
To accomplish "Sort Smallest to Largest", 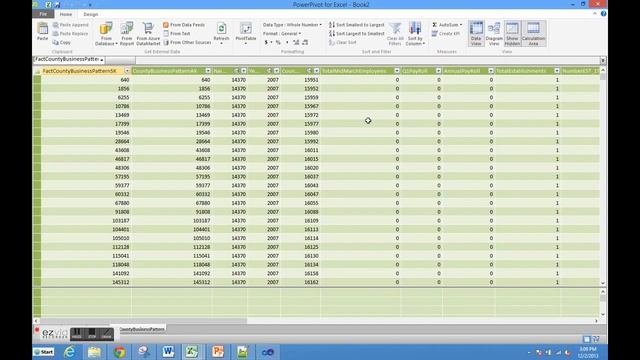I will coord(356,25).
